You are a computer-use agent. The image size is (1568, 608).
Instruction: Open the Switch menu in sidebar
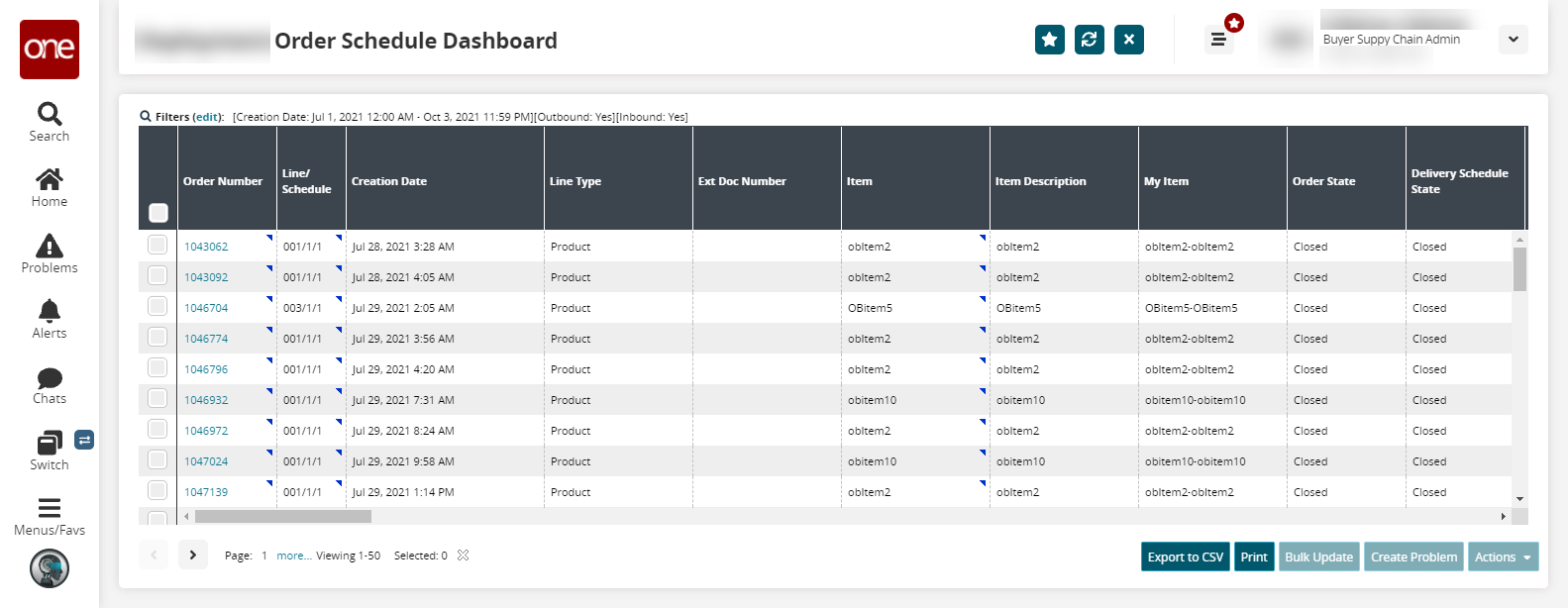50,451
